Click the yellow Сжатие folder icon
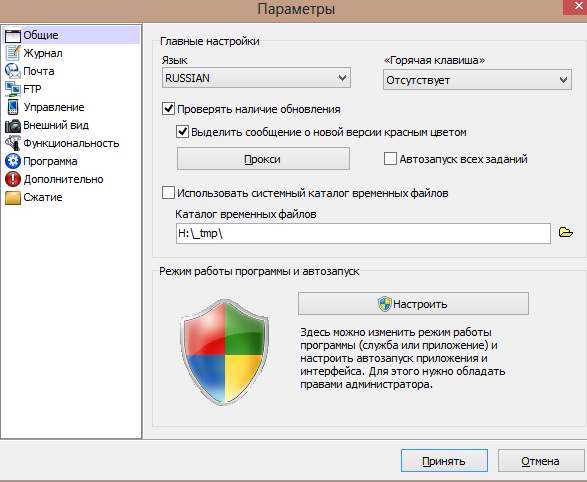587x482 pixels. [x=12, y=198]
